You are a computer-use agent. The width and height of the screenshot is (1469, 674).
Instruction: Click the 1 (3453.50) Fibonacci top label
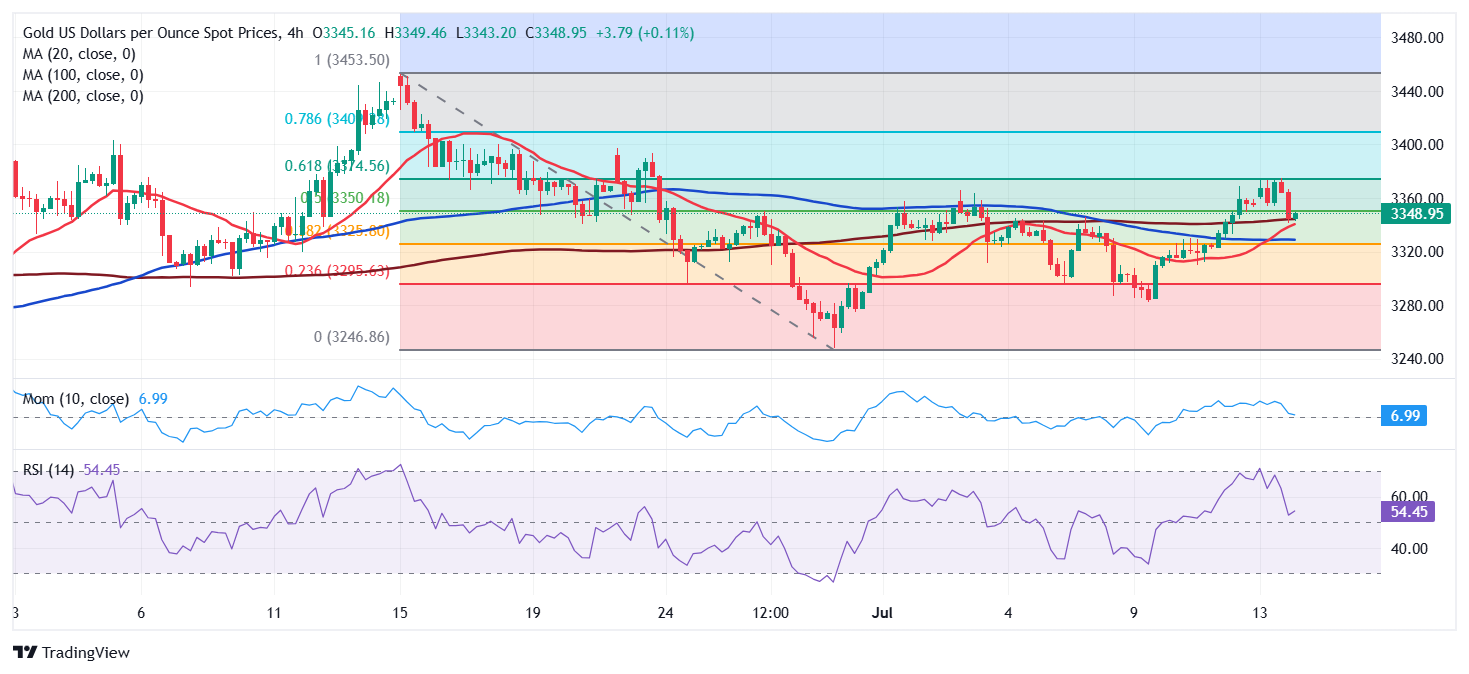[352, 60]
